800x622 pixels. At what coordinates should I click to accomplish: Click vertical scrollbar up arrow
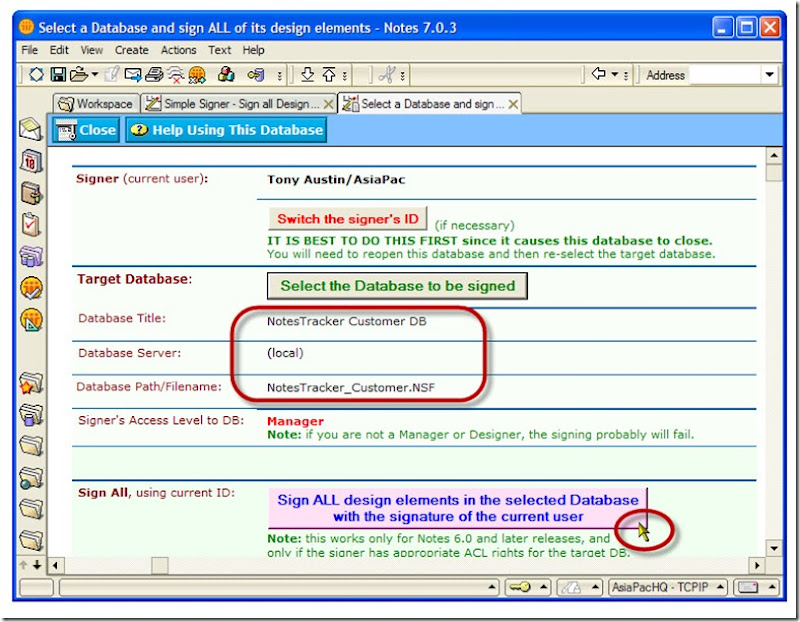[x=774, y=155]
